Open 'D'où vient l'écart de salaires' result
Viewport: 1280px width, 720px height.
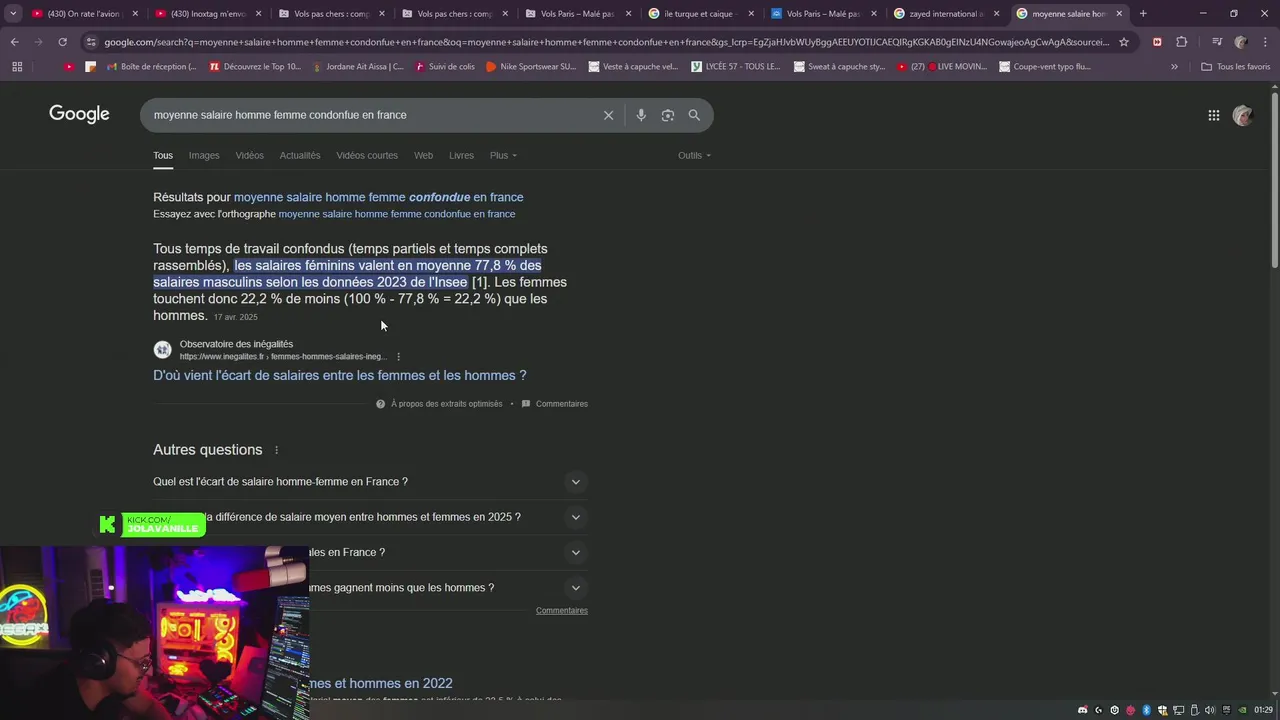click(x=340, y=375)
